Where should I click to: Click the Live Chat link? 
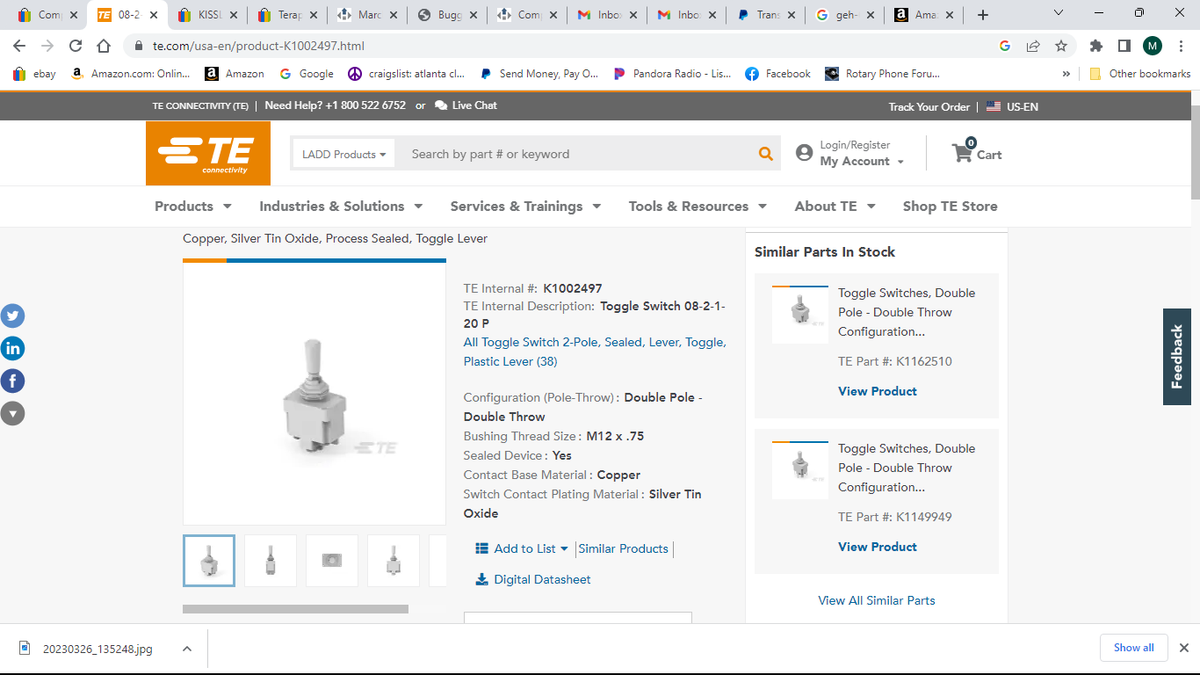coord(466,105)
